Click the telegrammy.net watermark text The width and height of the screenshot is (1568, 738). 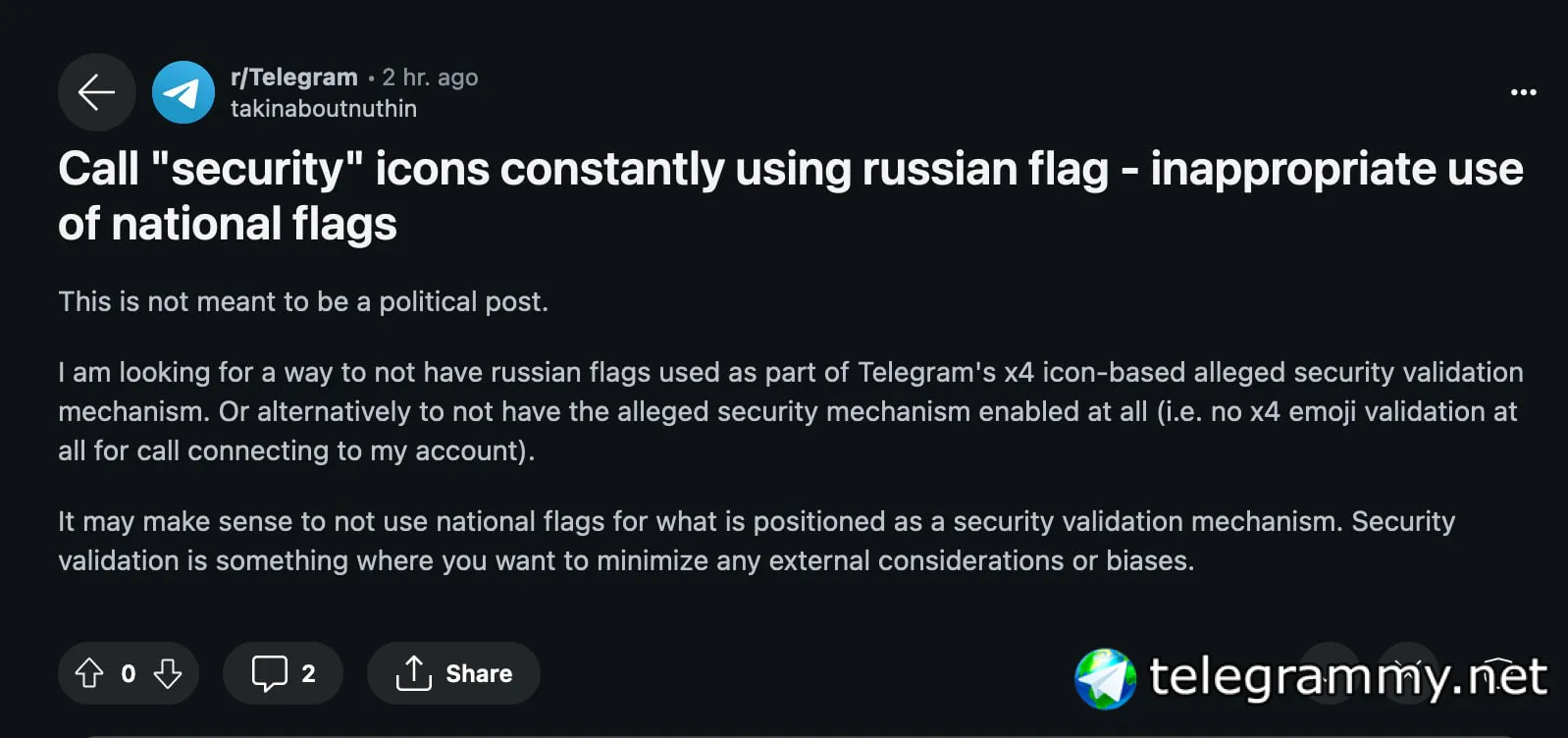(x=1347, y=677)
